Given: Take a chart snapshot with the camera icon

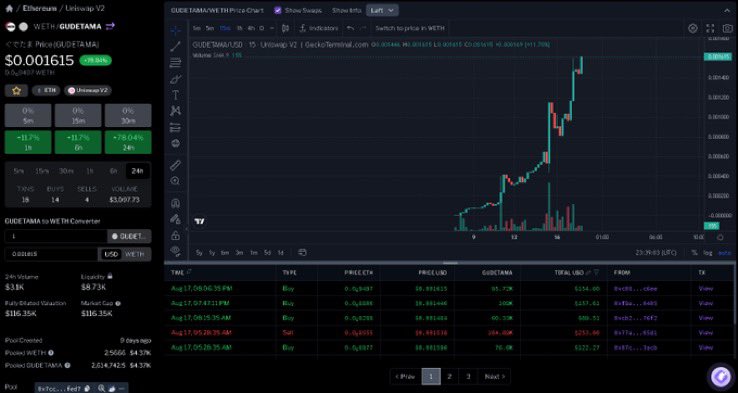Looking at the screenshot, I should click(728, 28).
